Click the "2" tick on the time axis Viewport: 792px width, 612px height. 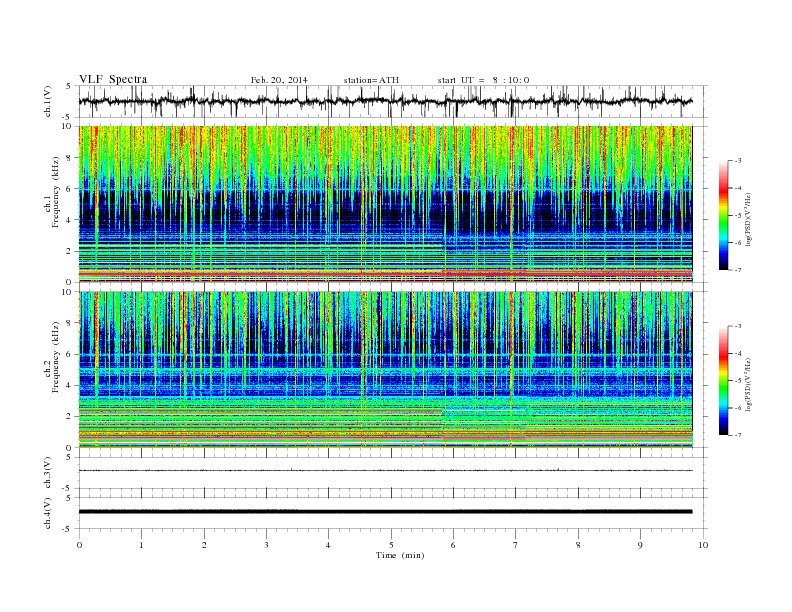(x=204, y=545)
